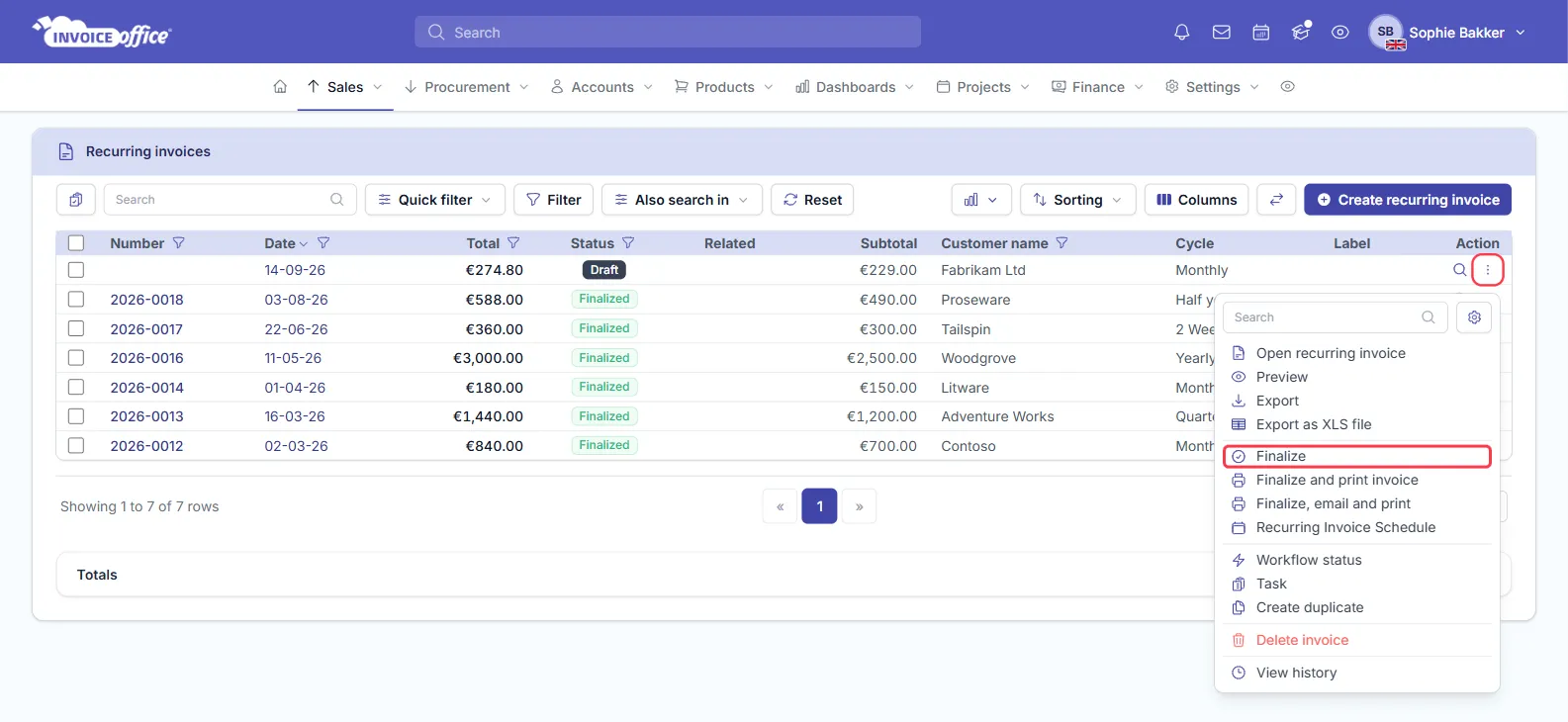The image size is (1568, 722).
Task: Choose Export as XLS file
Action: click(1314, 424)
